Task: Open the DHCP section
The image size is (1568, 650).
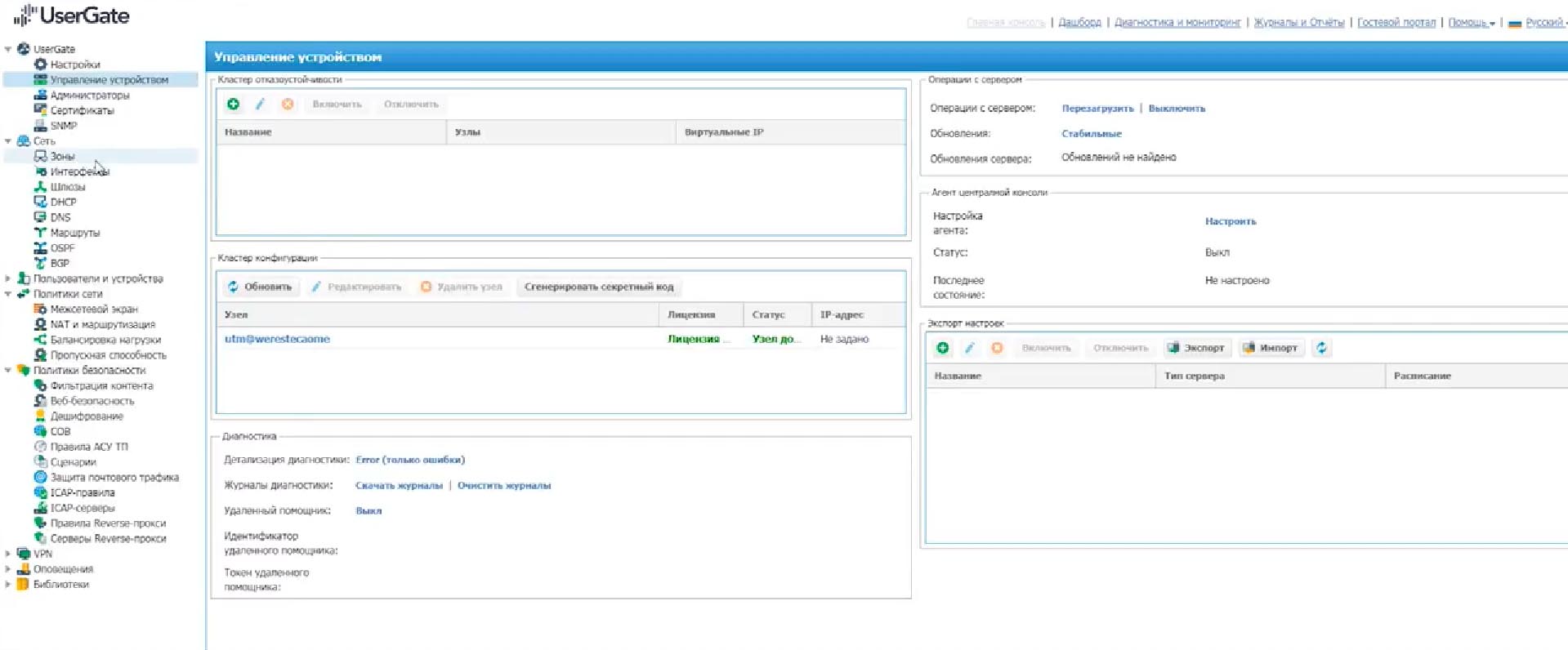Action: click(64, 202)
